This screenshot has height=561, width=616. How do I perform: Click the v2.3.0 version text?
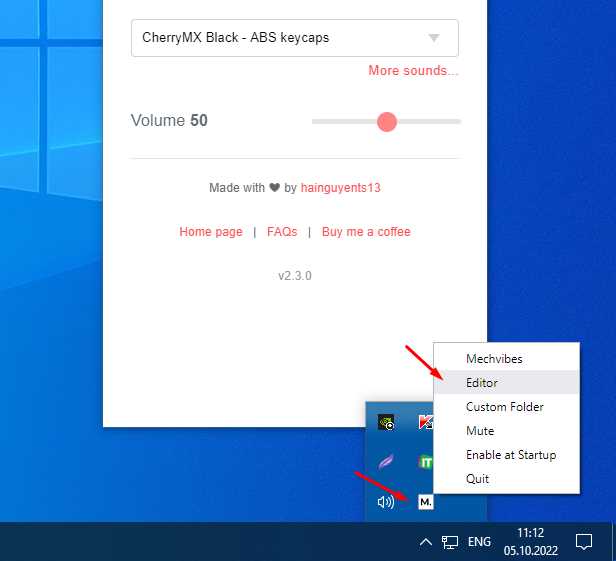point(295,276)
